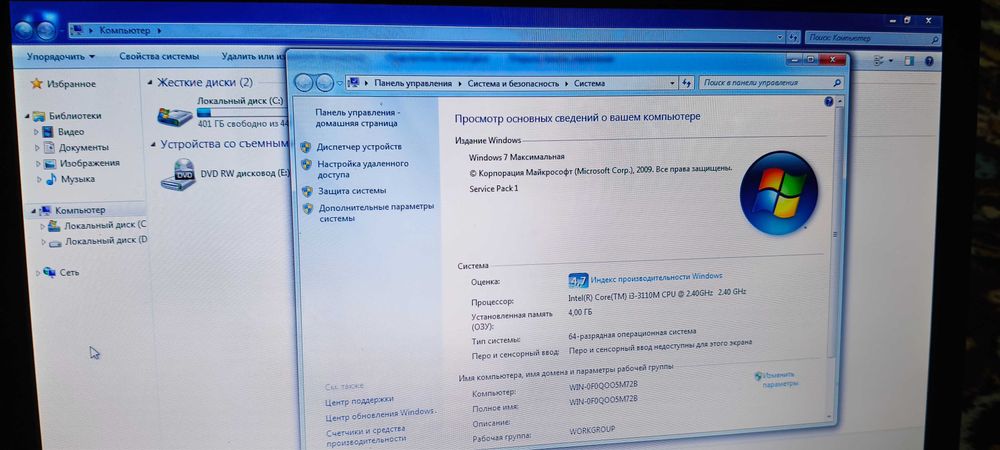Click Система breadcrumb segment
Viewport: 1000px width, 450px height.
pos(589,83)
